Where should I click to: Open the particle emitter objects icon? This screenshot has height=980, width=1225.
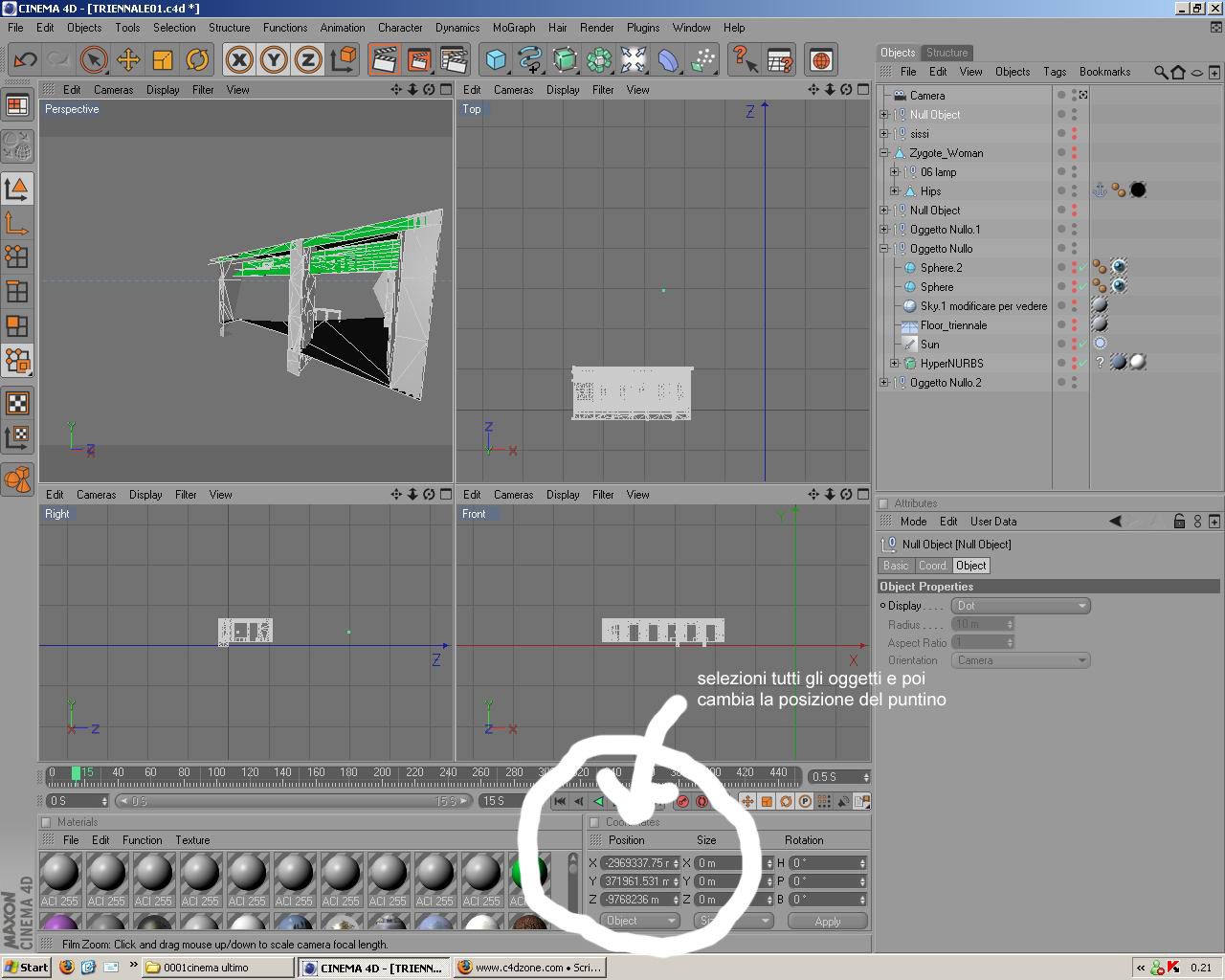point(703,60)
